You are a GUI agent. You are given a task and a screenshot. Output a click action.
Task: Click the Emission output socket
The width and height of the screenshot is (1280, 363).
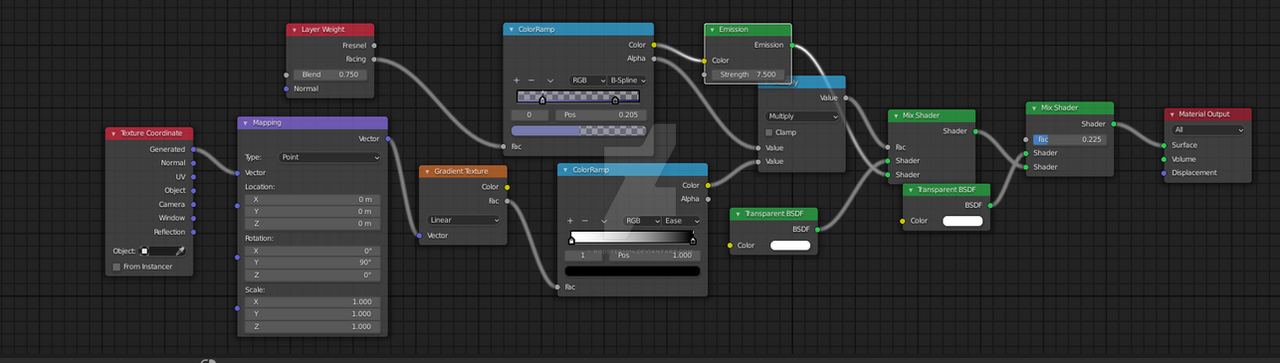click(x=792, y=45)
